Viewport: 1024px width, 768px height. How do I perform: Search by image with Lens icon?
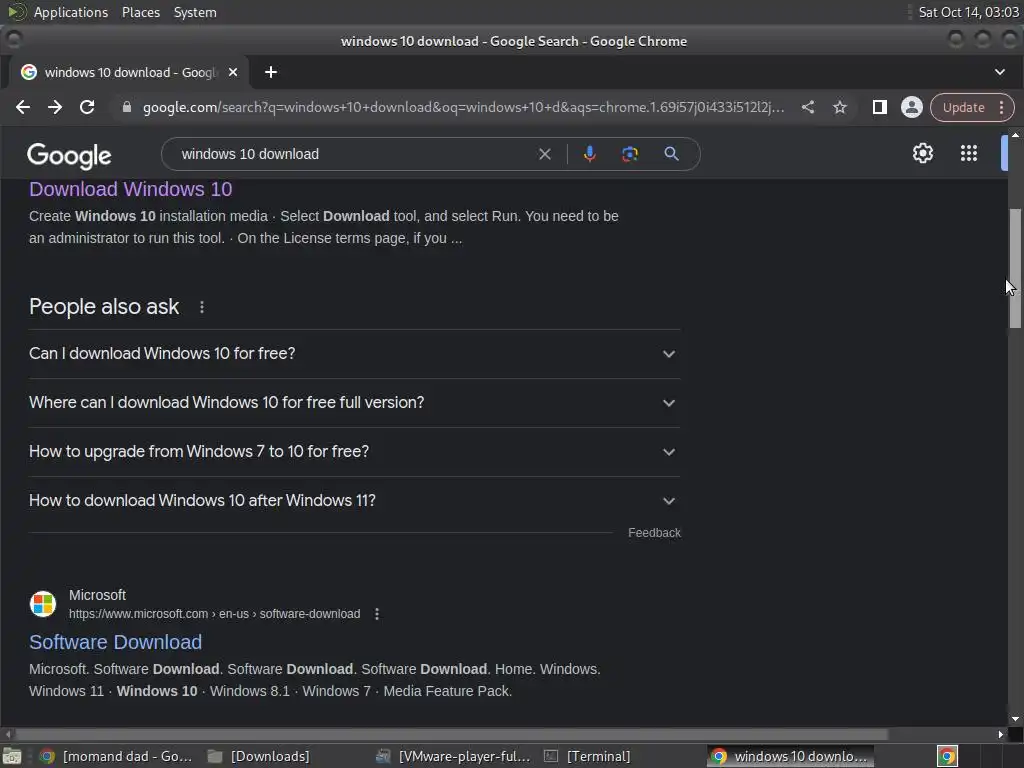(630, 154)
